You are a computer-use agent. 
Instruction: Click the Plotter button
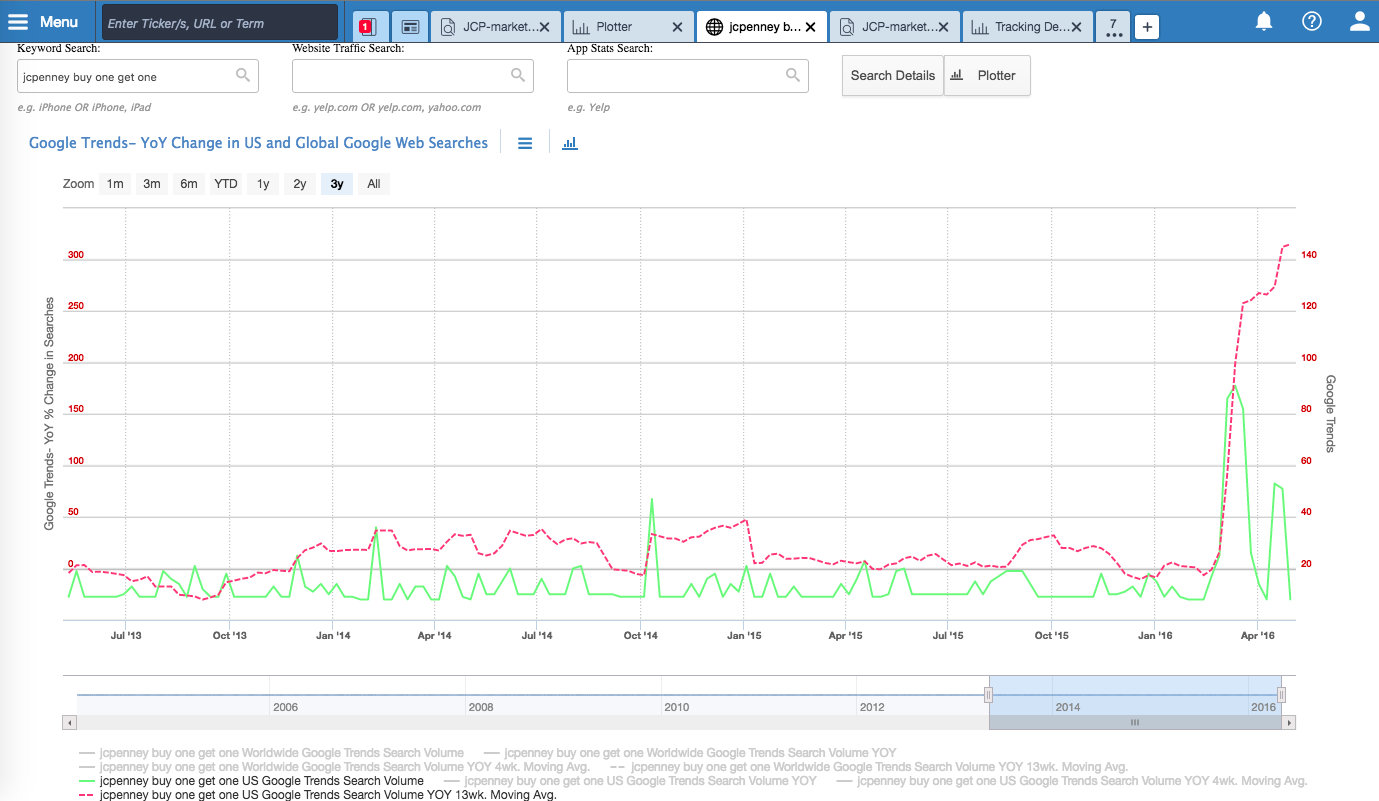point(987,76)
